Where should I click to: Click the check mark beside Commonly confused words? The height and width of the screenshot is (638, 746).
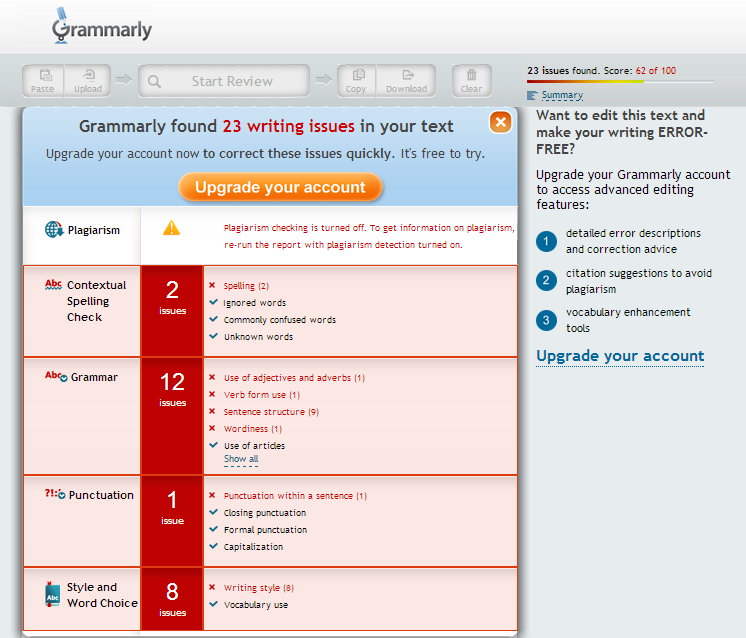tap(214, 319)
